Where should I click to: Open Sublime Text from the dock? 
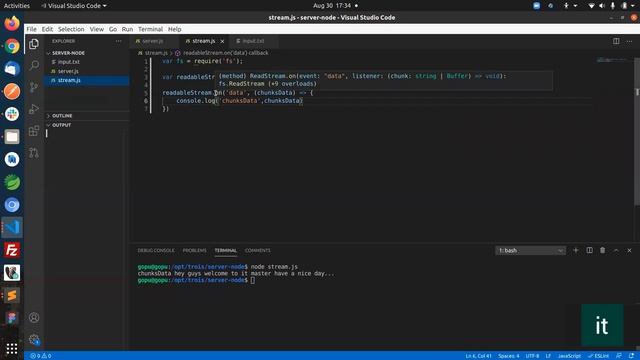click(x=12, y=295)
